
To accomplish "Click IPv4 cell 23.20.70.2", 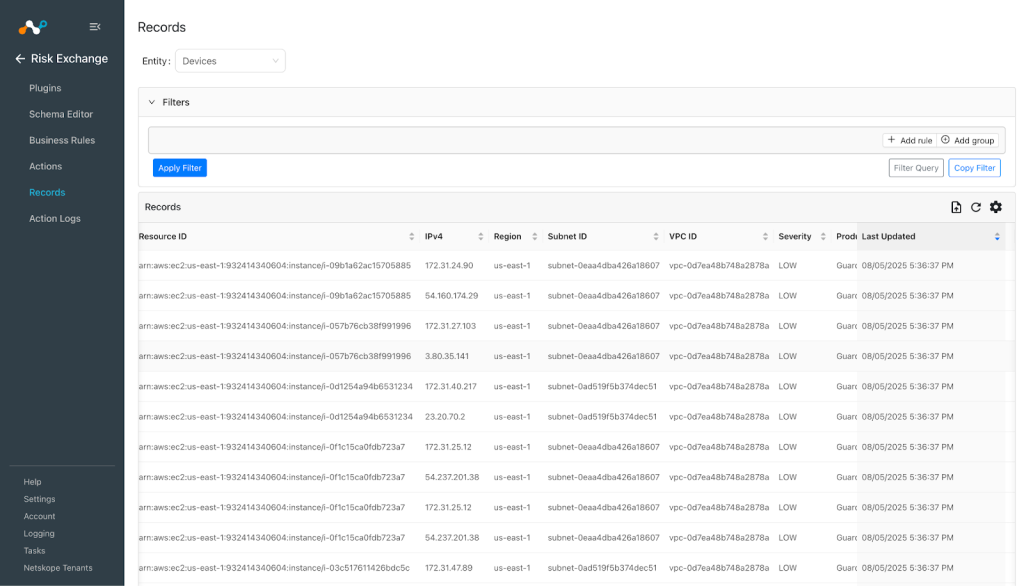I will pyautogui.click(x=445, y=417).
